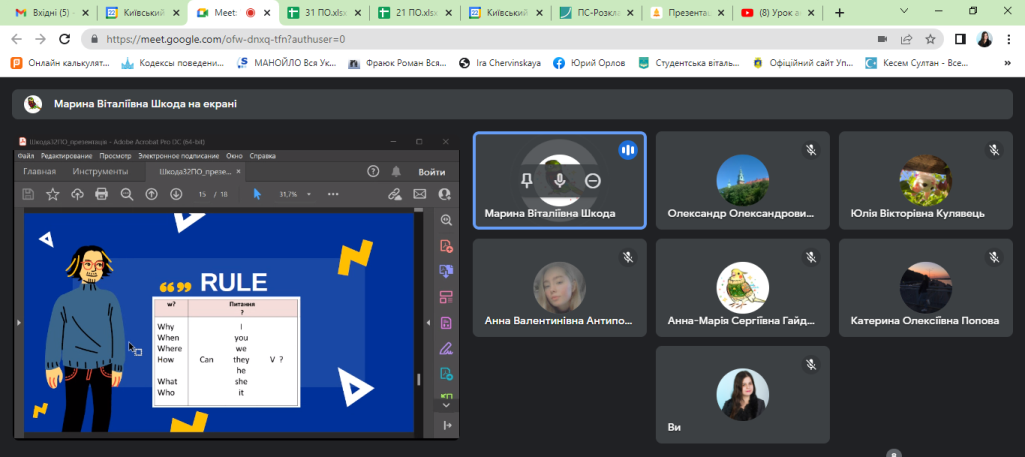Screen dimensions: 1025x457
Task: Toggle the Chrome side panel
Action: tap(960, 39)
